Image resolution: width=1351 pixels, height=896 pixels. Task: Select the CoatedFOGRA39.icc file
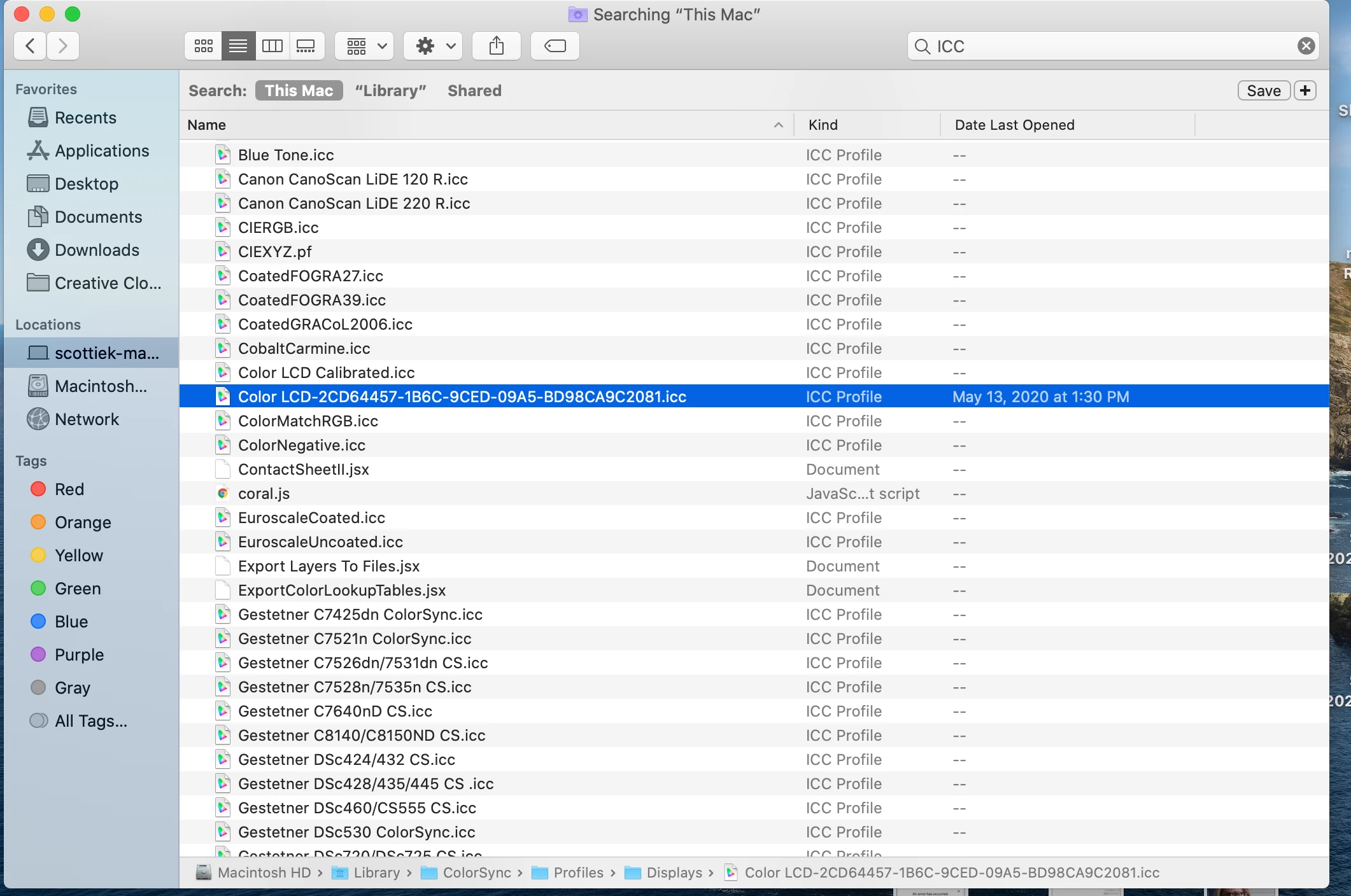coord(312,300)
